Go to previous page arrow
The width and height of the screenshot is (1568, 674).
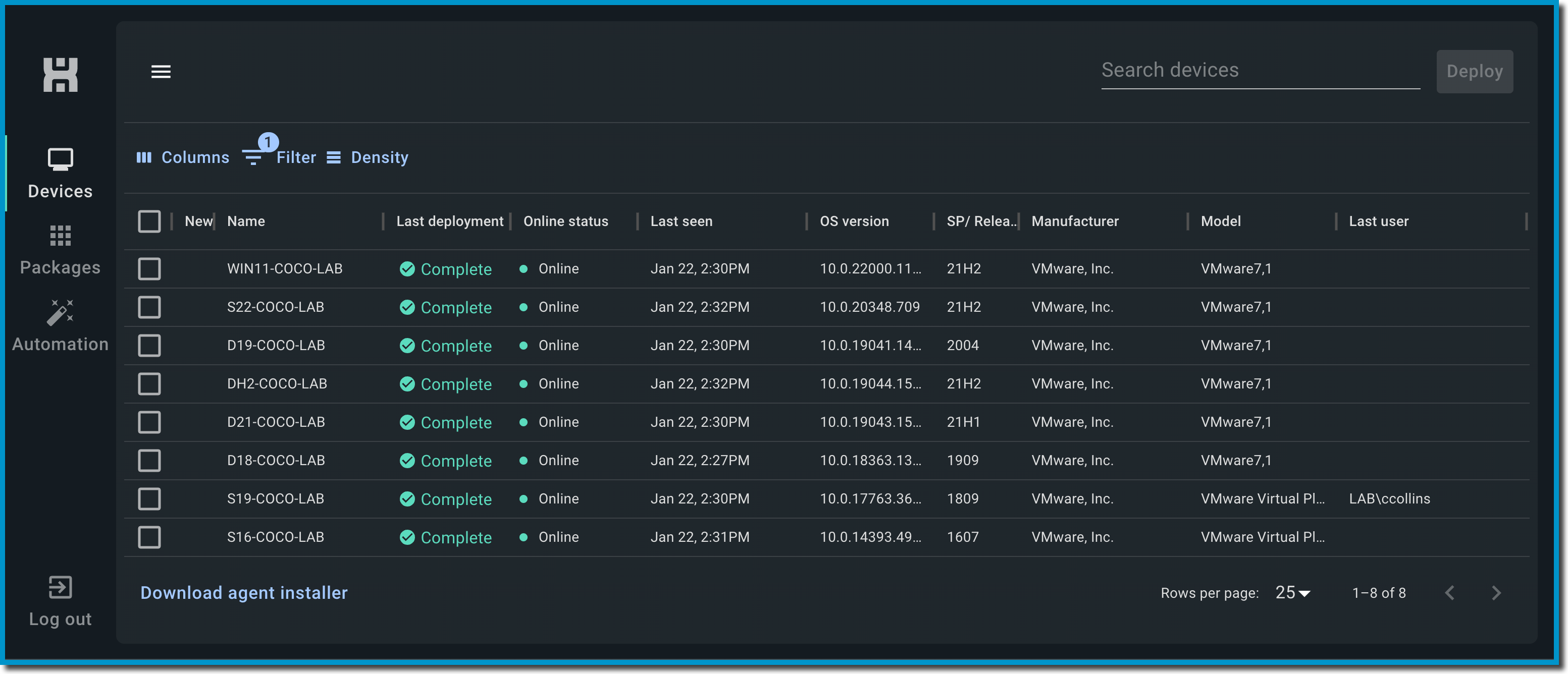pyautogui.click(x=1450, y=592)
